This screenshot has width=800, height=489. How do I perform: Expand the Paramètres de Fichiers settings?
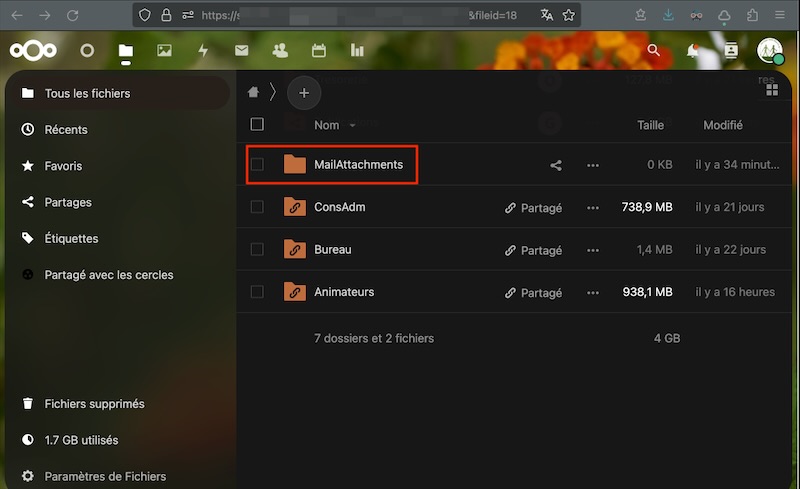(x=105, y=476)
